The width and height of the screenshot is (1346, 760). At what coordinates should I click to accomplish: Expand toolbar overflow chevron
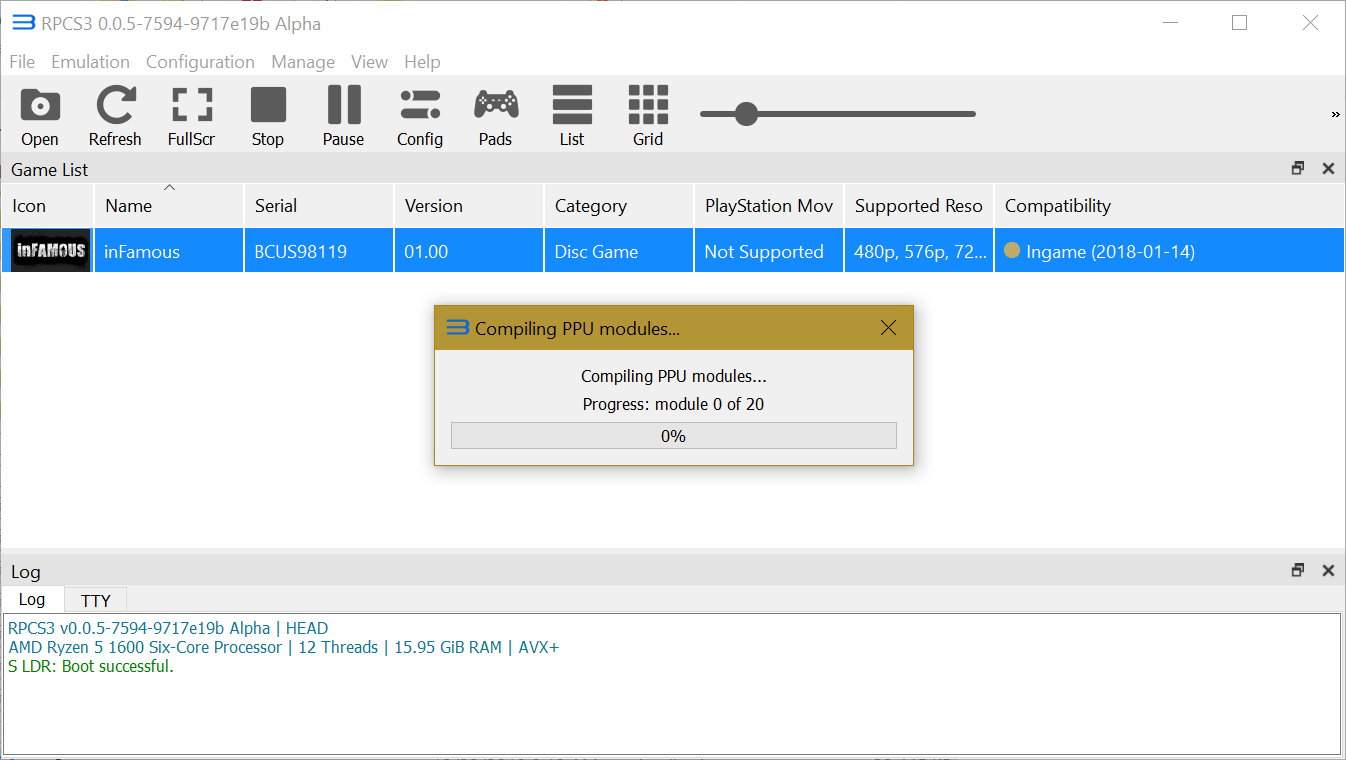click(x=1335, y=115)
